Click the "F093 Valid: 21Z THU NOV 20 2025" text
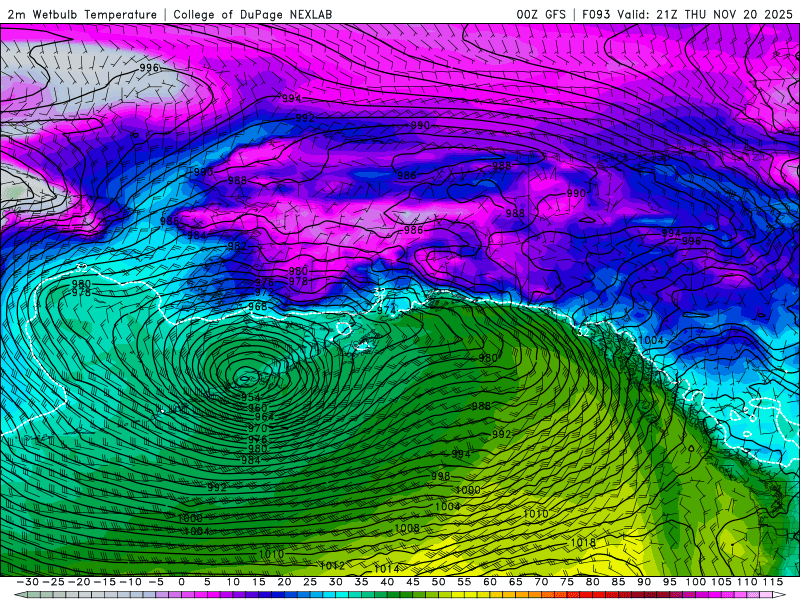The height and width of the screenshot is (600, 800). point(687,14)
